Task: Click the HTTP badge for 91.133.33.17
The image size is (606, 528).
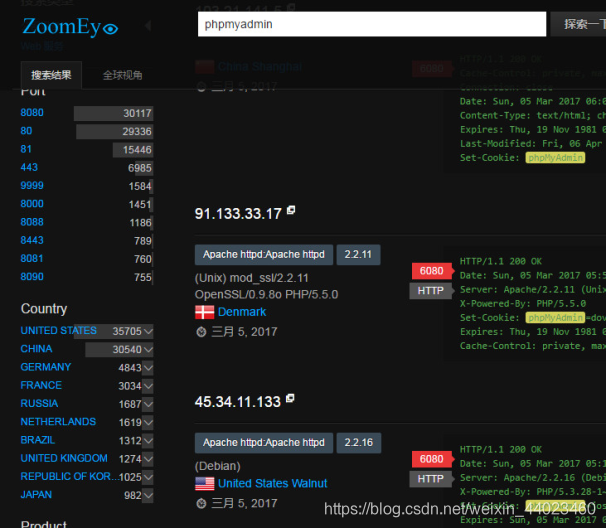Action: [x=430, y=291]
